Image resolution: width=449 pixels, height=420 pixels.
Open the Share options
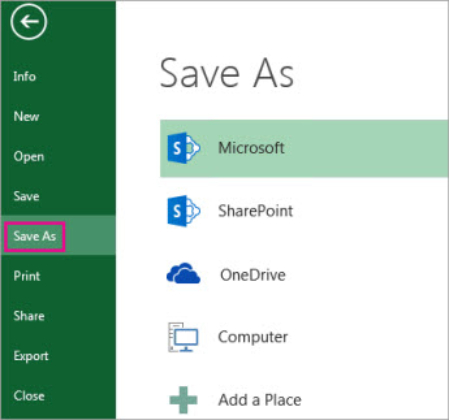29,316
